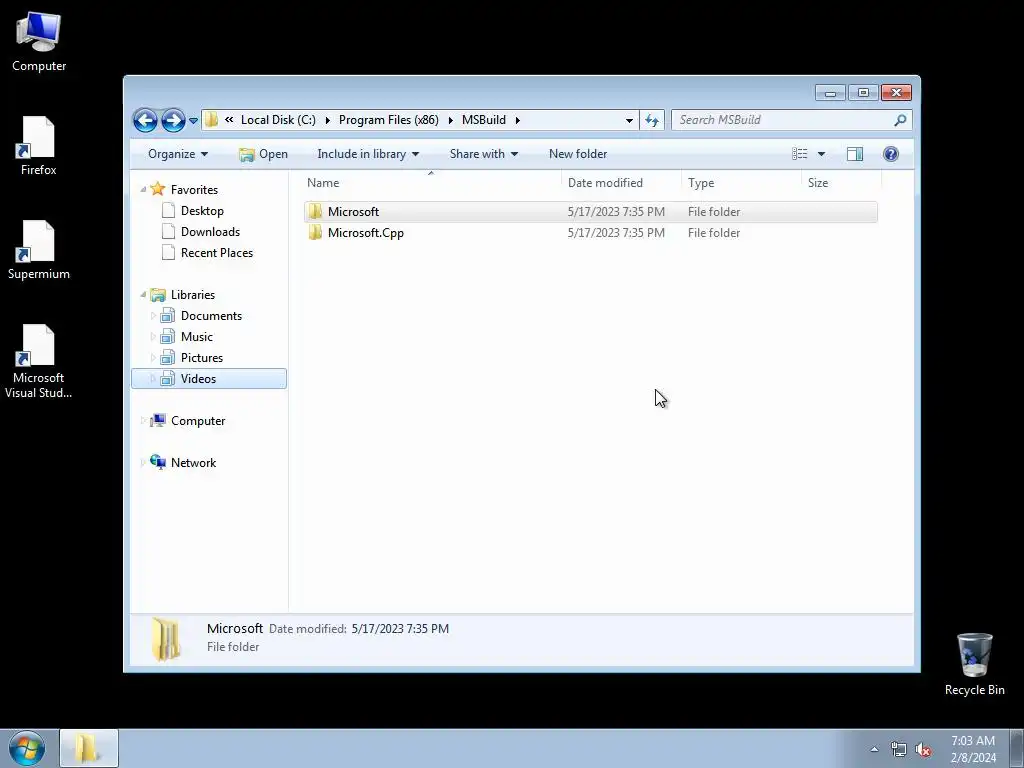
Task: Click the Microsoft.Cpp date modified cell
Action: click(616, 232)
